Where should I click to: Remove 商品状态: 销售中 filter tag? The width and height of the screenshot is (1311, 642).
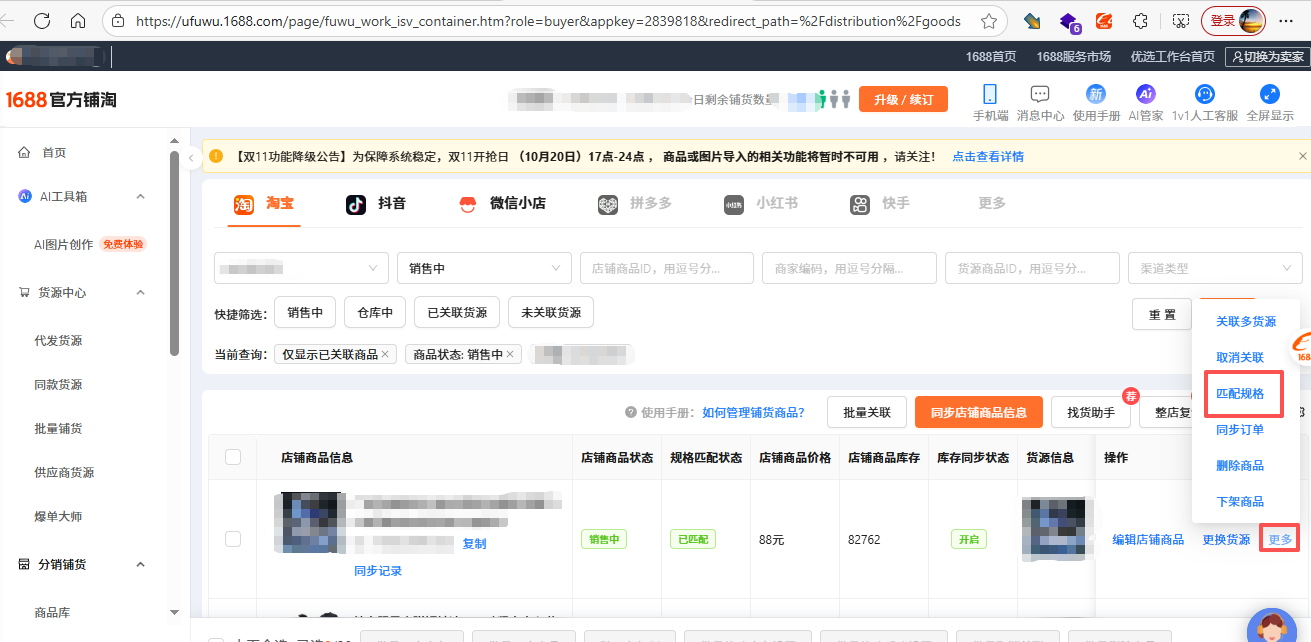coord(510,354)
